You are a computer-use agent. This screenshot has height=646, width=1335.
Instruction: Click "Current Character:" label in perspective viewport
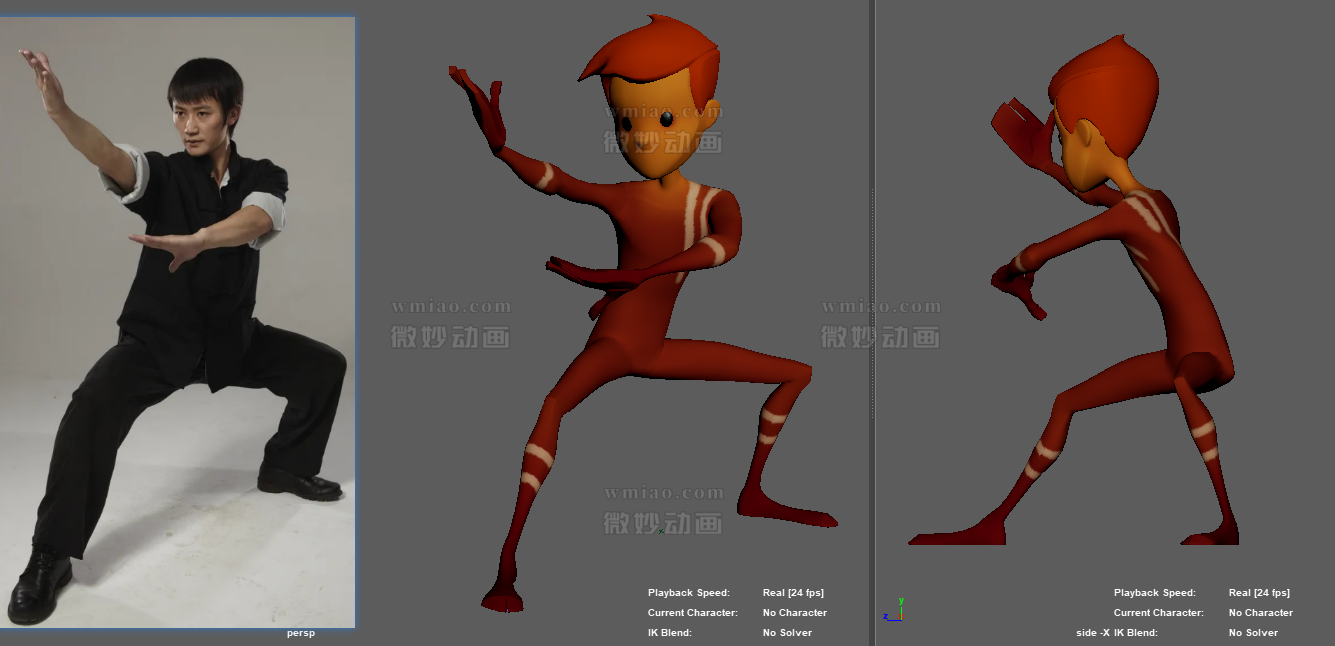coord(692,613)
